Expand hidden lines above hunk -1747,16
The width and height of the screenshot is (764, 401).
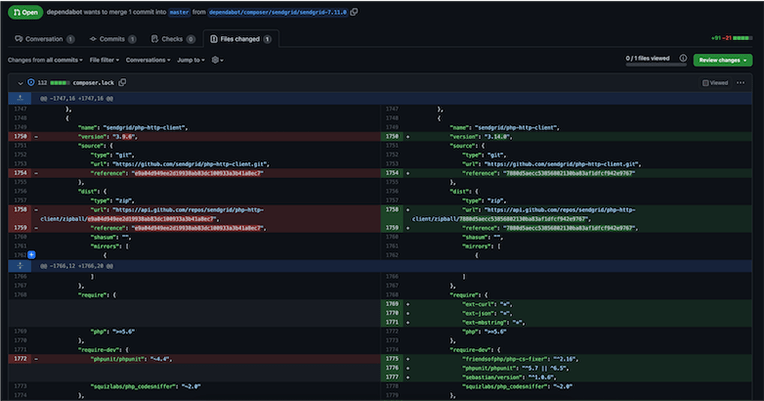point(20,98)
